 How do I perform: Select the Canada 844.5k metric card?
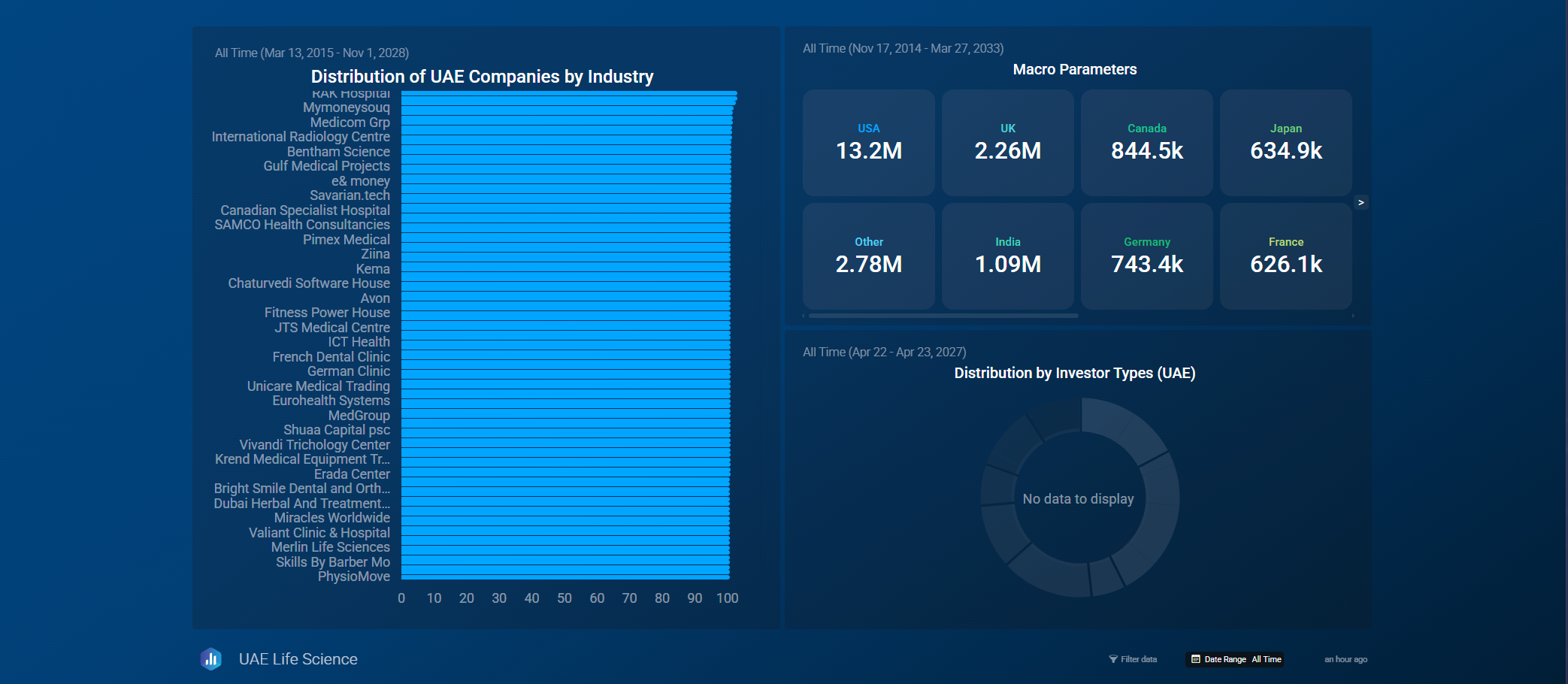point(1146,143)
